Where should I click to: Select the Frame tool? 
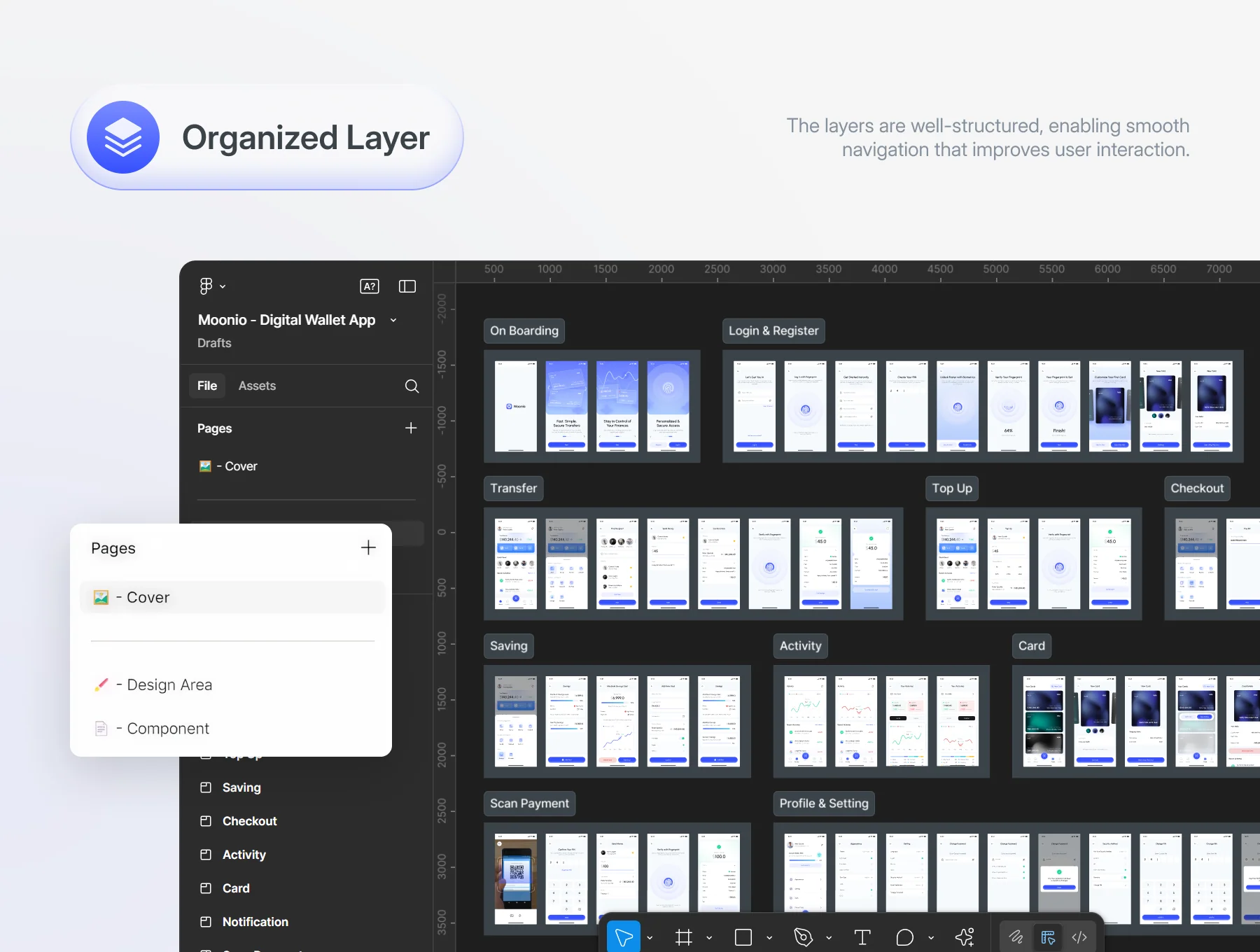tap(684, 937)
